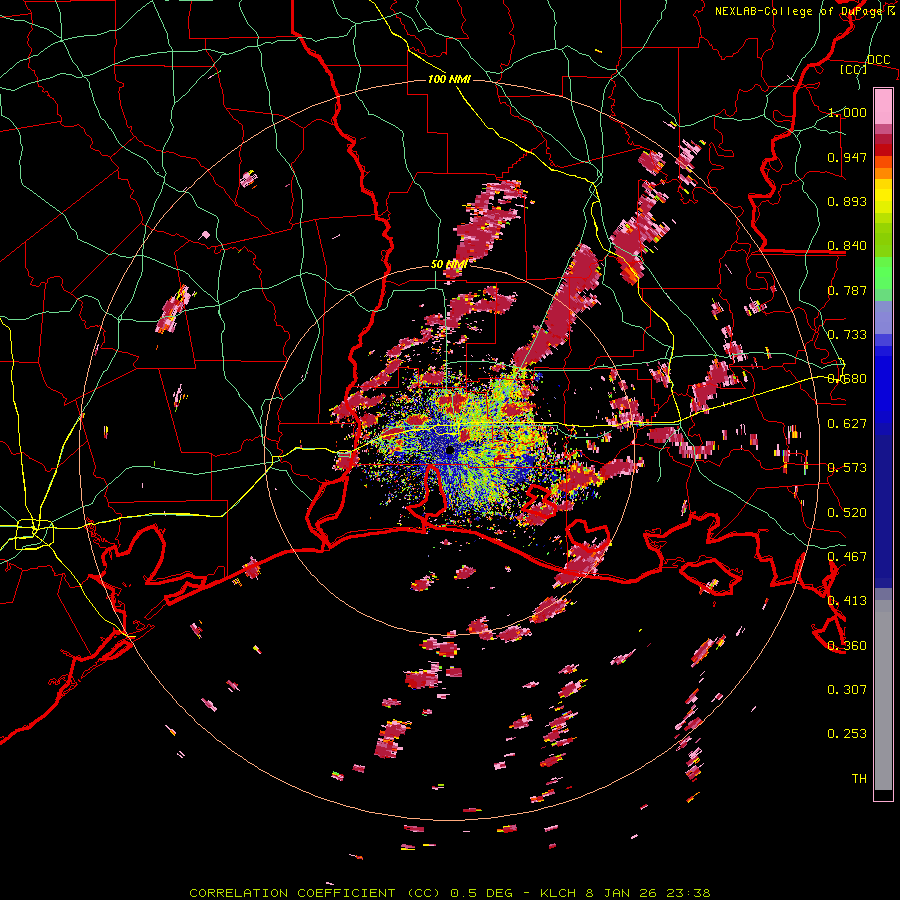Click the black radar site dot
Image resolution: width=900 pixels, height=900 pixels.
click(x=450, y=451)
